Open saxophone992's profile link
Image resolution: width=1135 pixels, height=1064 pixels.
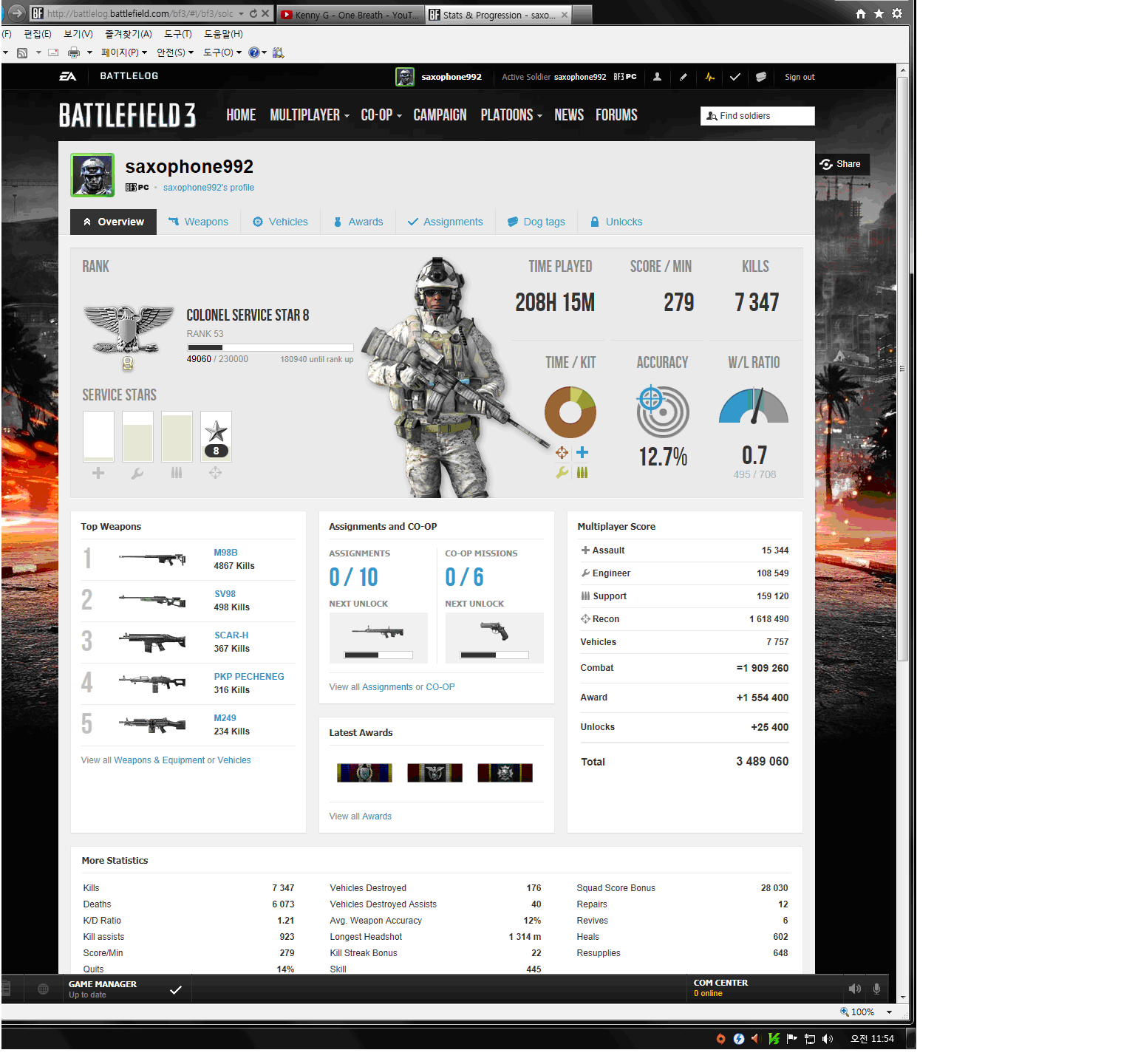(x=208, y=188)
